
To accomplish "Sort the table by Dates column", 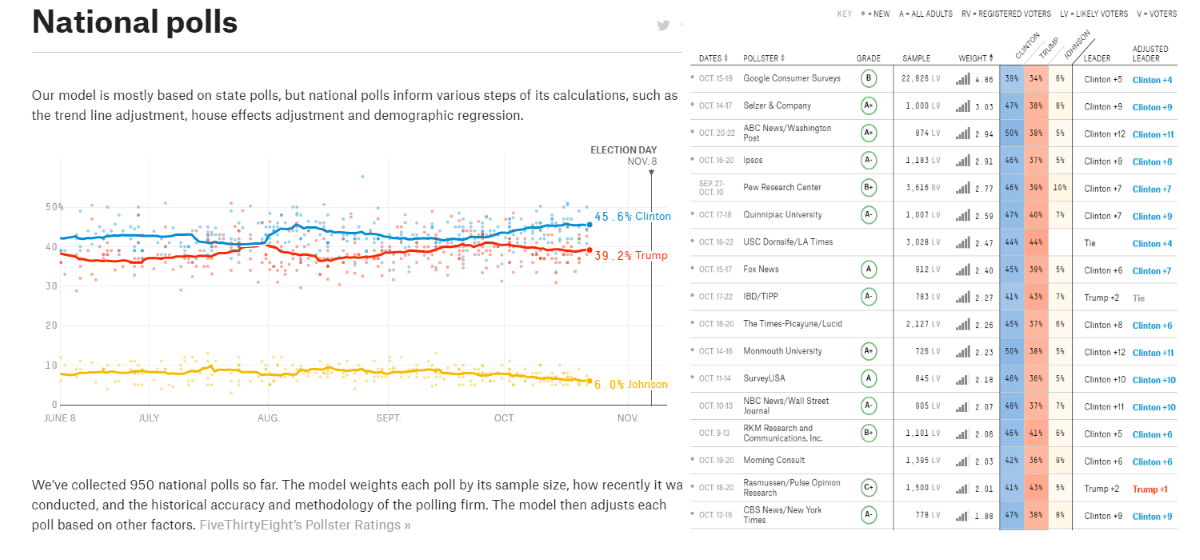I will tap(713, 58).
